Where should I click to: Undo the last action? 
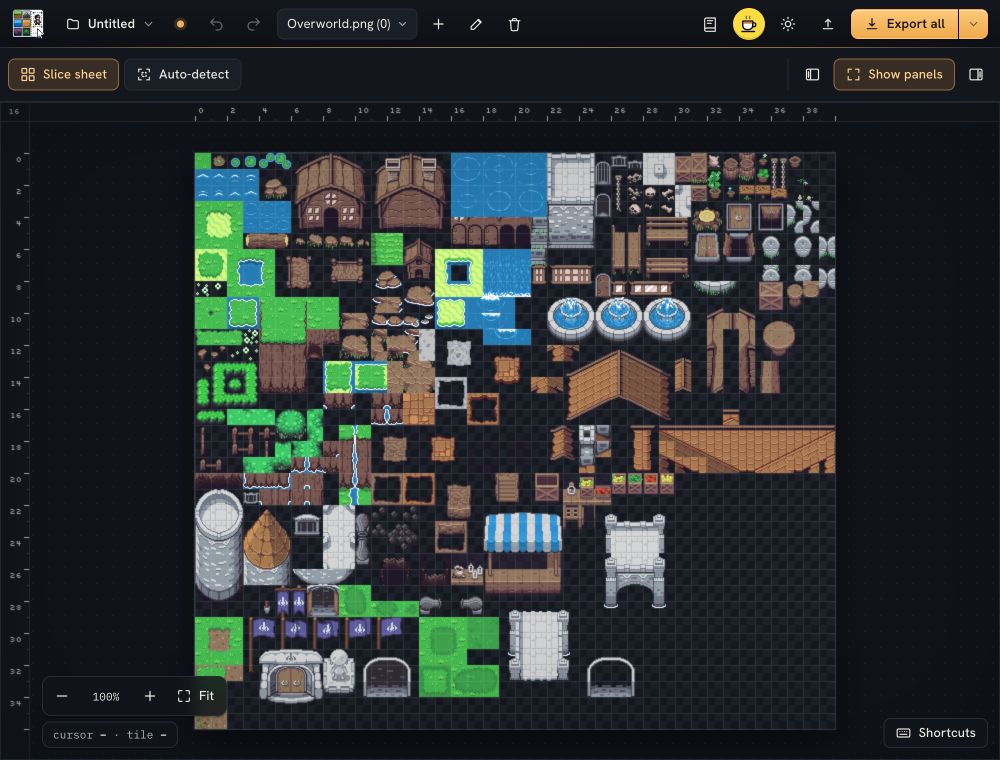pyautogui.click(x=217, y=24)
